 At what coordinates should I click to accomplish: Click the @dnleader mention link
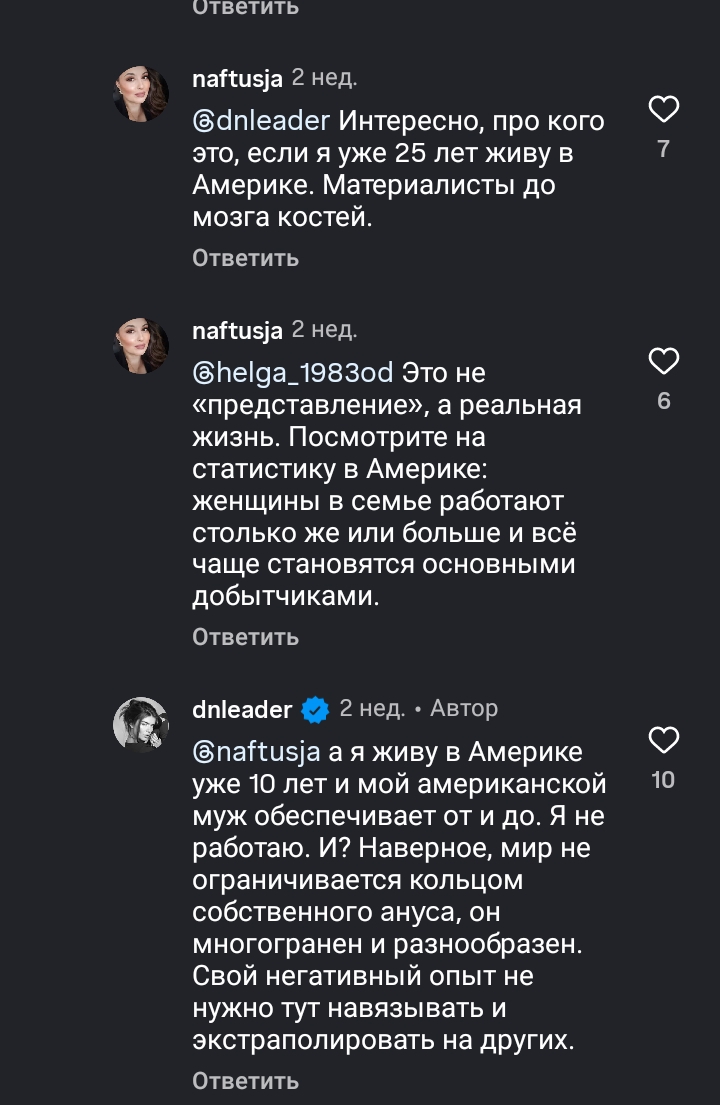coord(261,122)
